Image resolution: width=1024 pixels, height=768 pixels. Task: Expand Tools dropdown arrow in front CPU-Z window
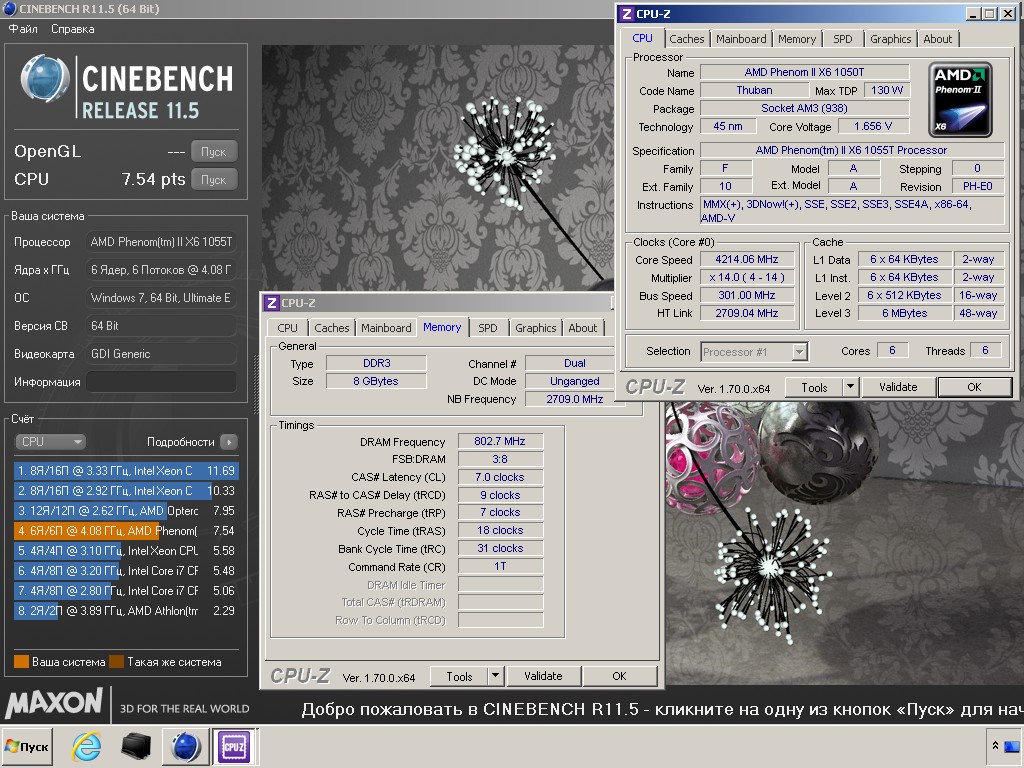tap(850, 387)
